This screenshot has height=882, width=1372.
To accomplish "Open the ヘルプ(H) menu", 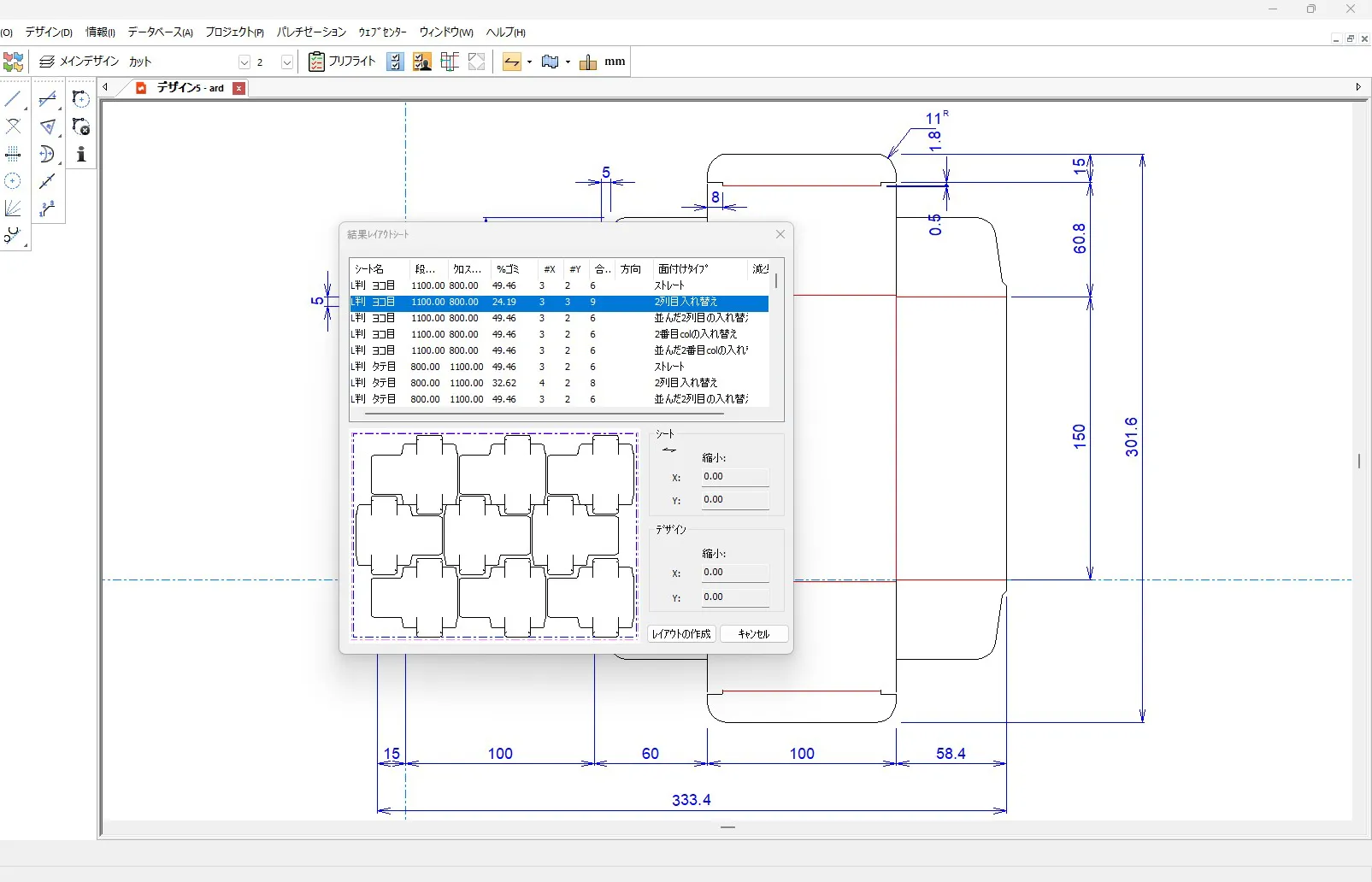I will pos(505,32).
